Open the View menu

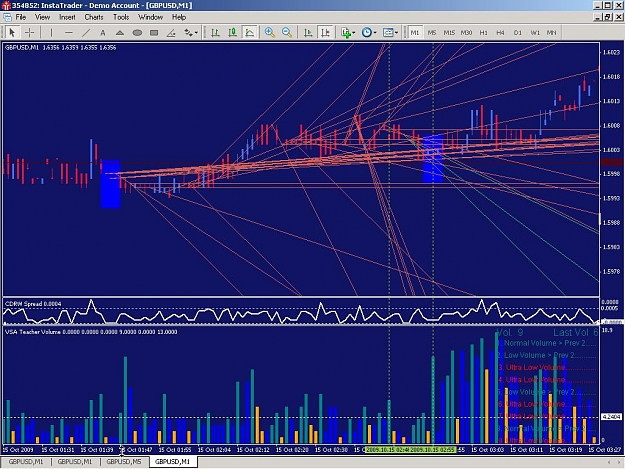coord(42,17)
